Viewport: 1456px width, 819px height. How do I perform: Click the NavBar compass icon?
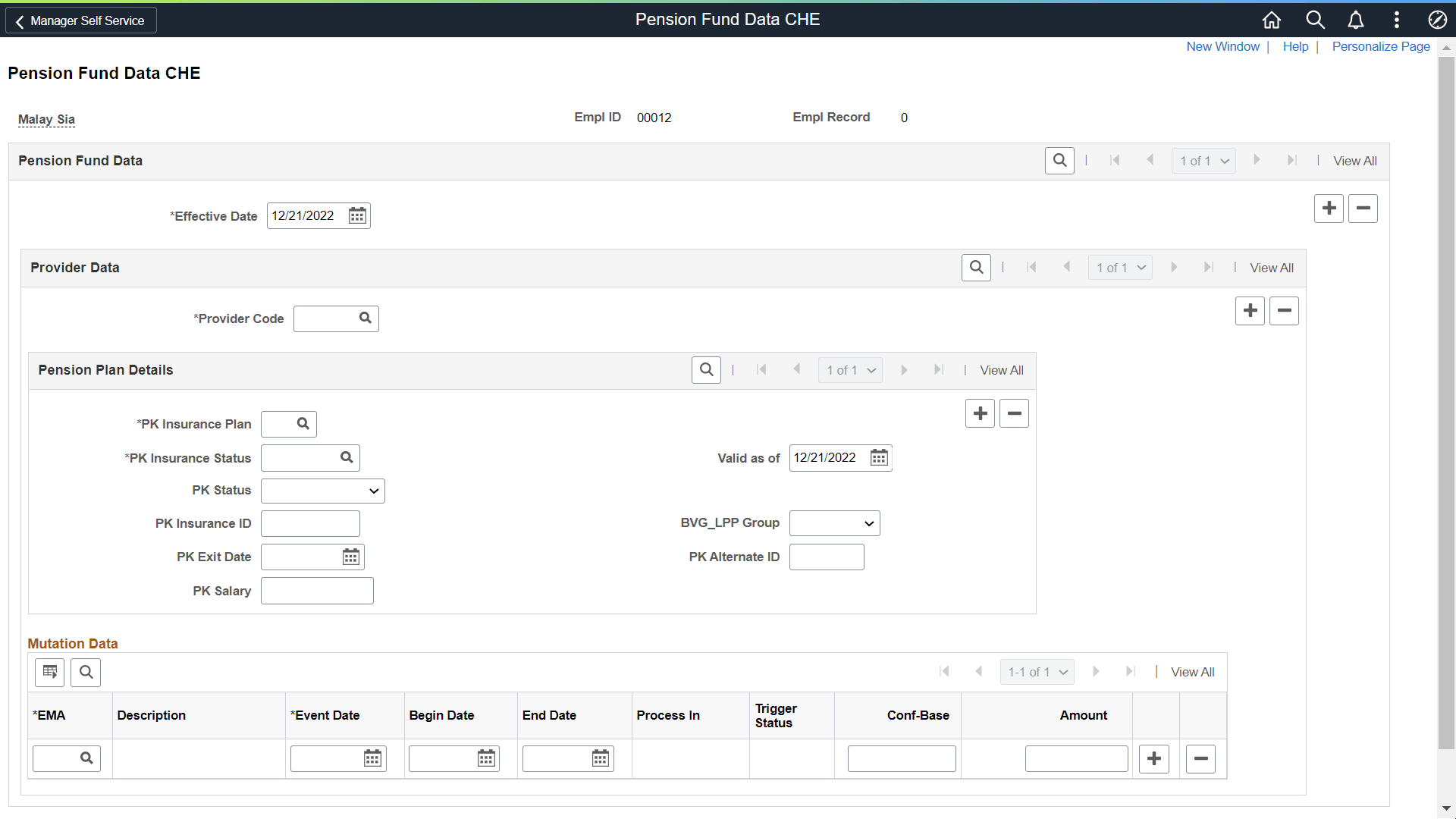(x=1437, y=20)
